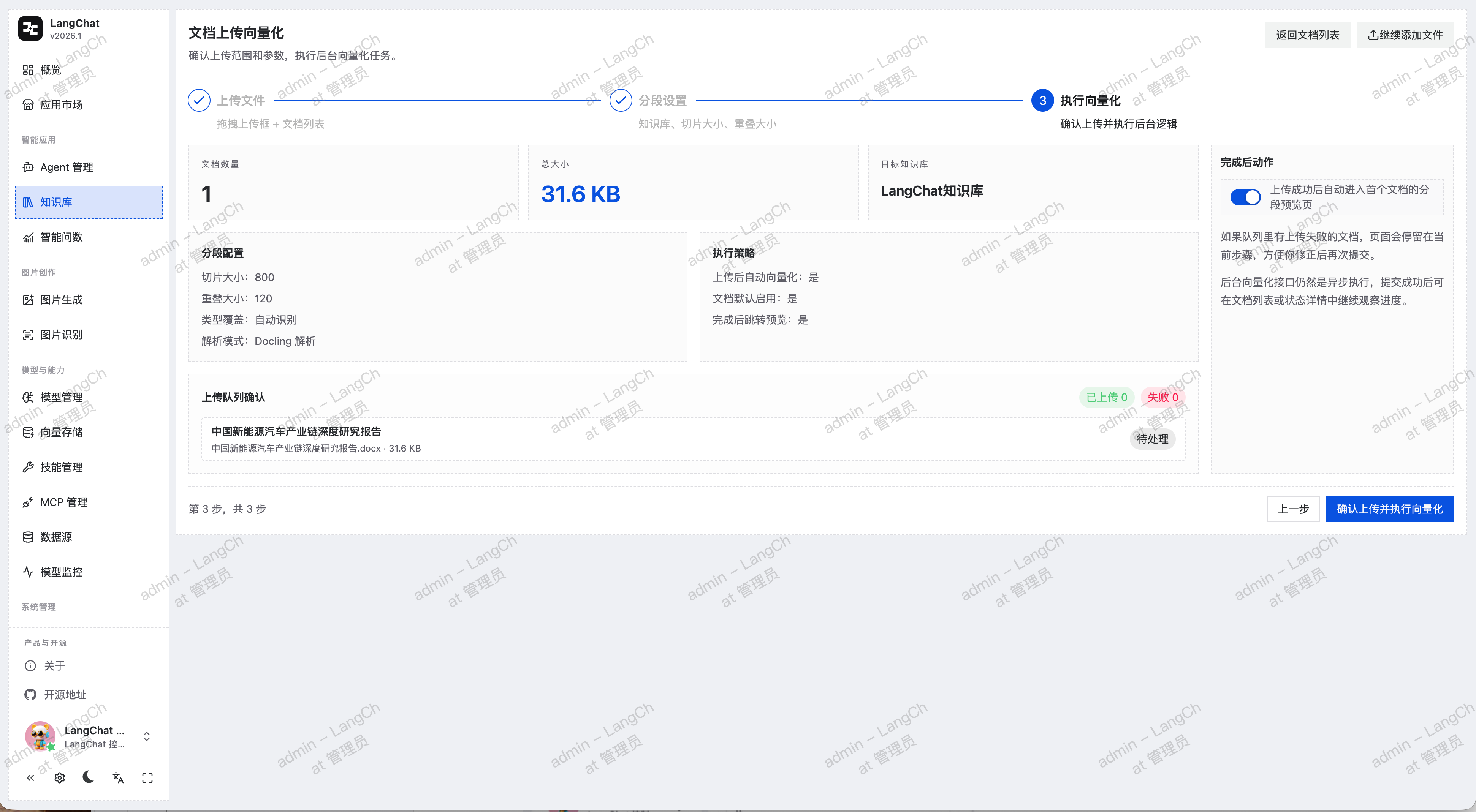
Task: Go to 应用市场 sidebar item
Action: coord(89,105)
